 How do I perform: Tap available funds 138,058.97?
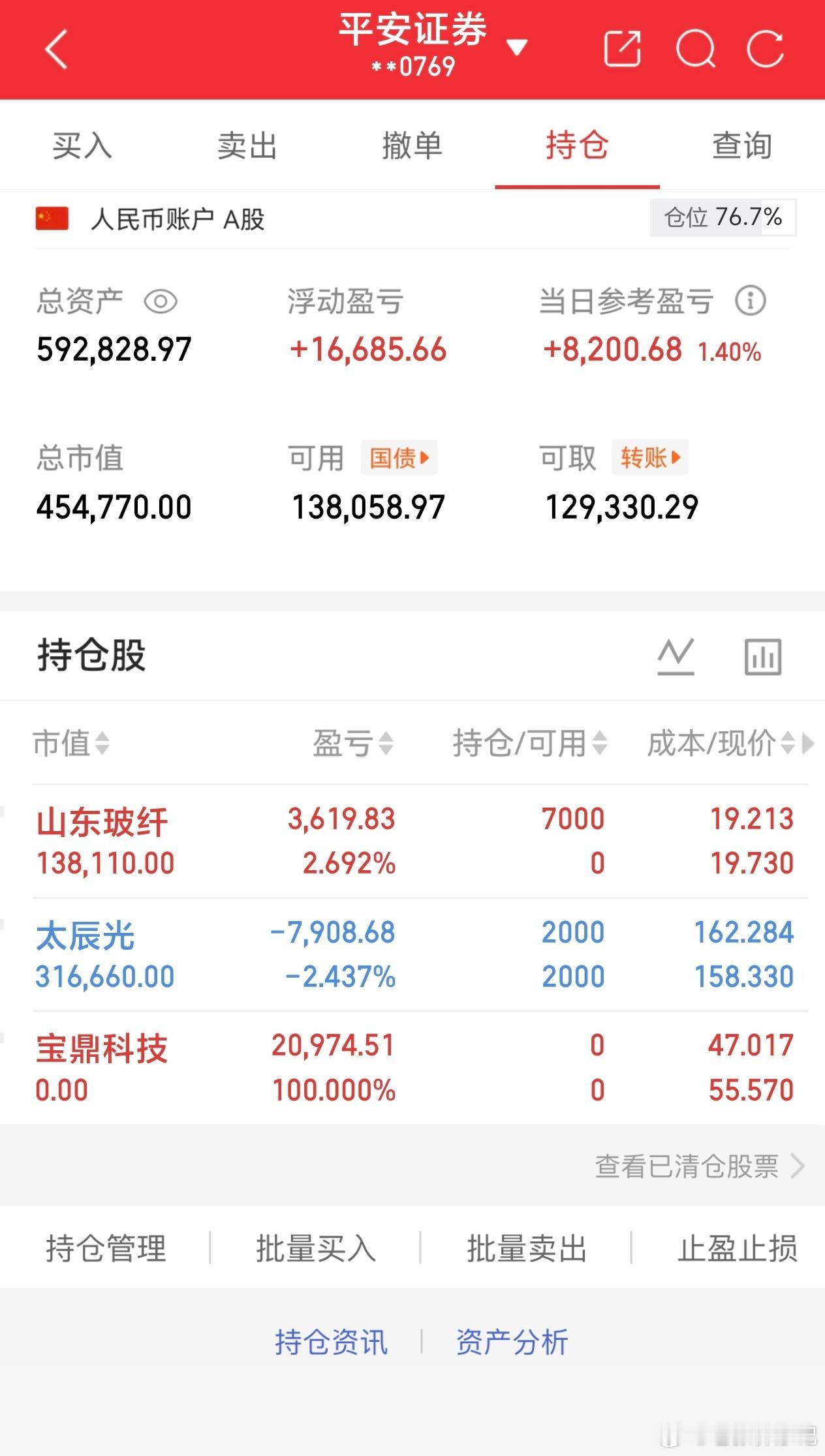368,507
